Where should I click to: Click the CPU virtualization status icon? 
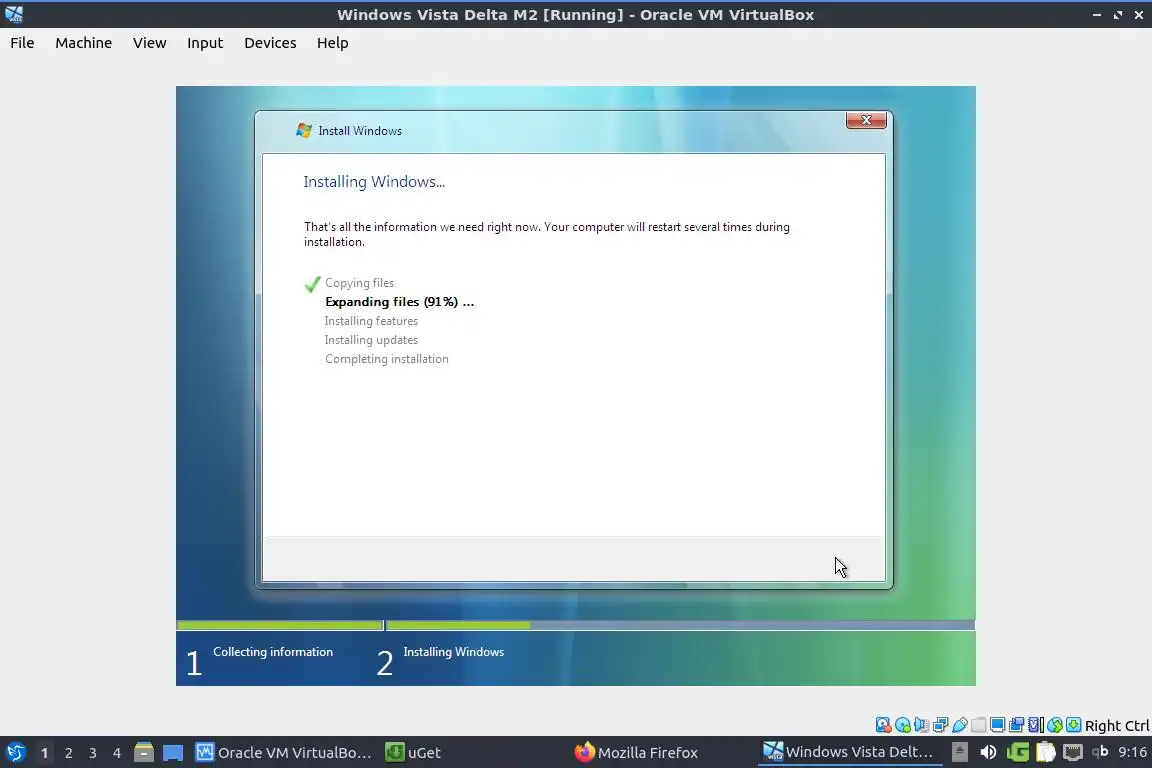pos(1036,725)
